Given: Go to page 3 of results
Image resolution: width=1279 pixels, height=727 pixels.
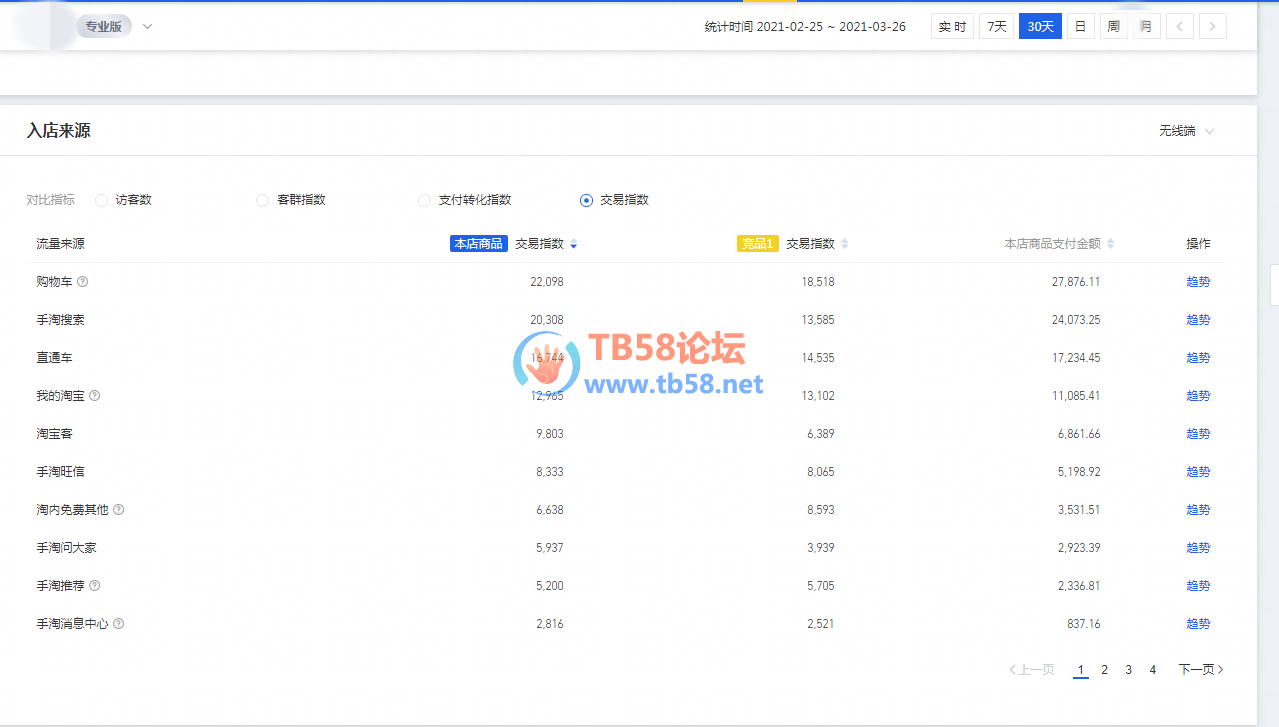Looking at the screenshot, I should [1128, 670].
